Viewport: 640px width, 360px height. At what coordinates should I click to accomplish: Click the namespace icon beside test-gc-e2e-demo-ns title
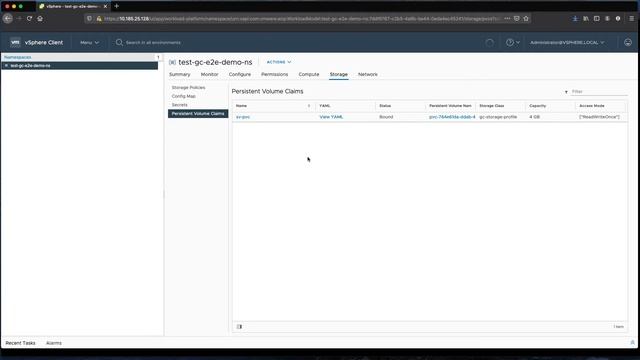[x=172, y=62]
